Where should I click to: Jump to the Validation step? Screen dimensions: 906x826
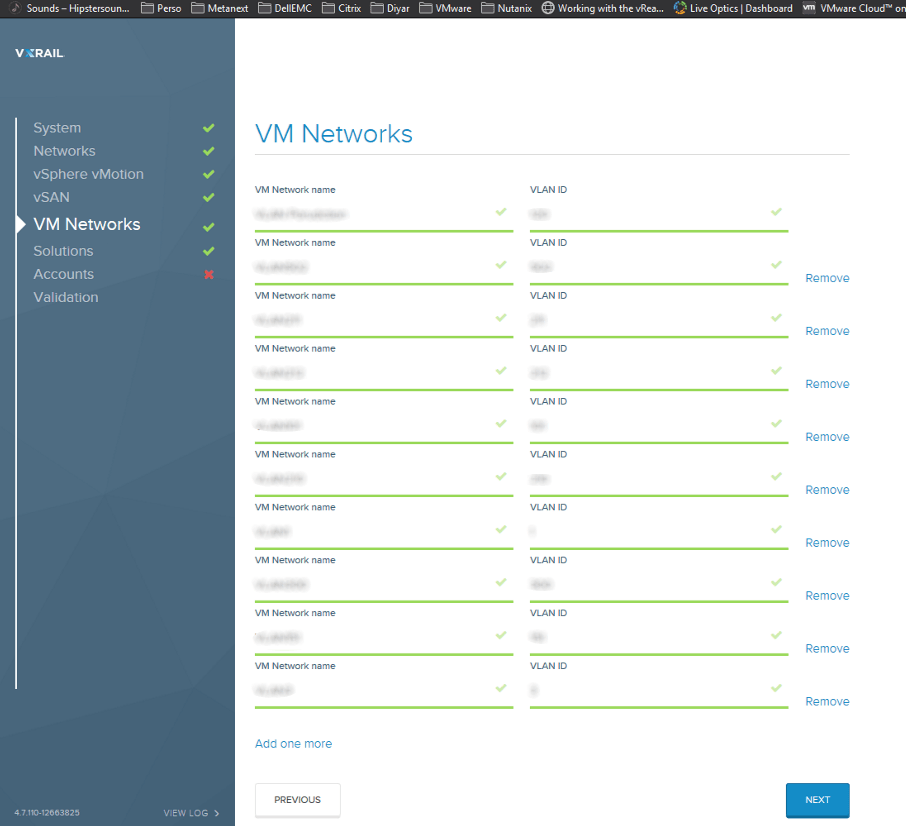click(x=66, y=297)
